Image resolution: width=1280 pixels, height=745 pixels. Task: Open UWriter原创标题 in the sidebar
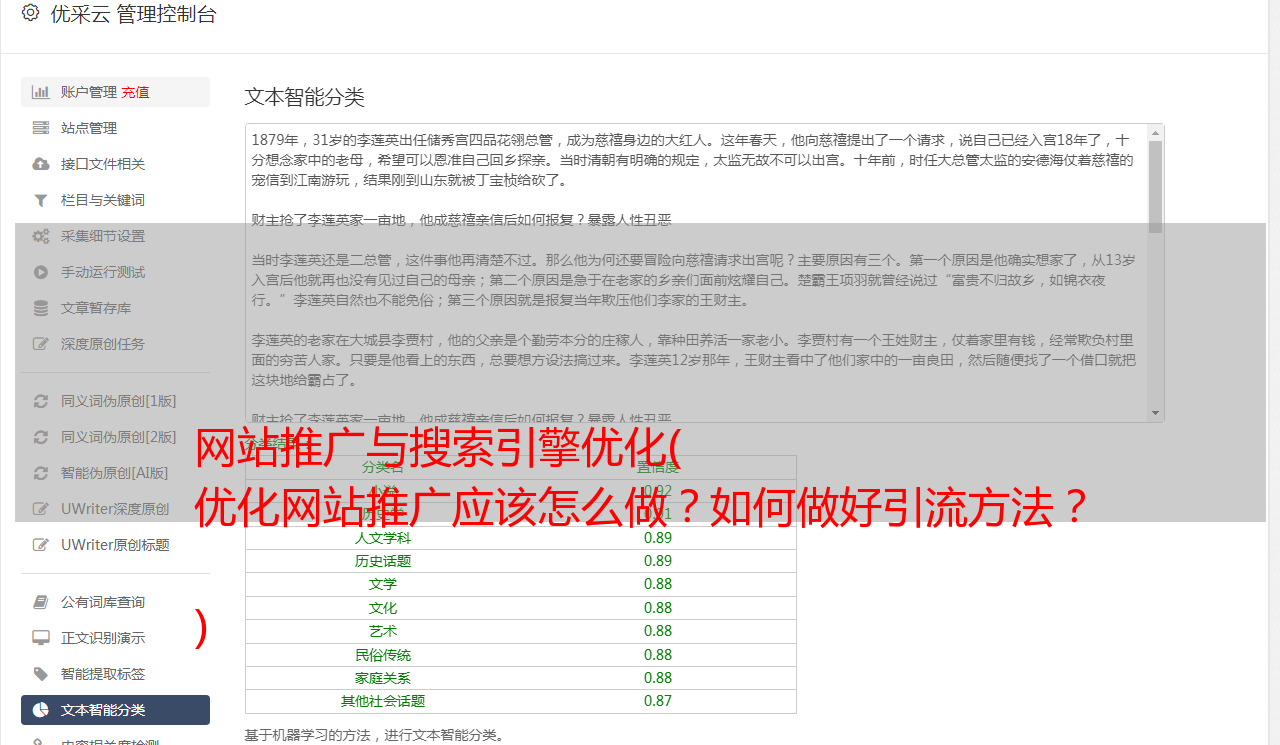click(115, 545)
